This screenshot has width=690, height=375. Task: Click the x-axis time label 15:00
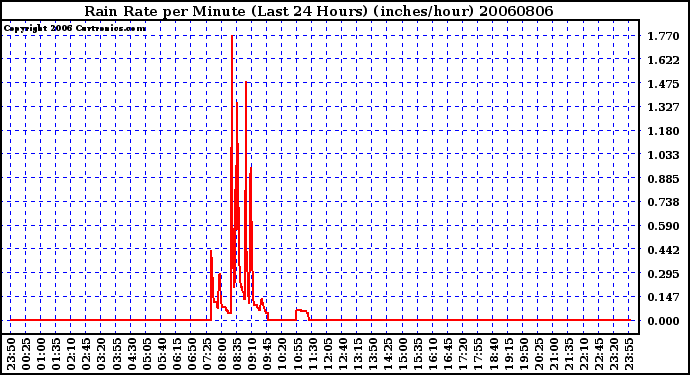coord(404,354)
